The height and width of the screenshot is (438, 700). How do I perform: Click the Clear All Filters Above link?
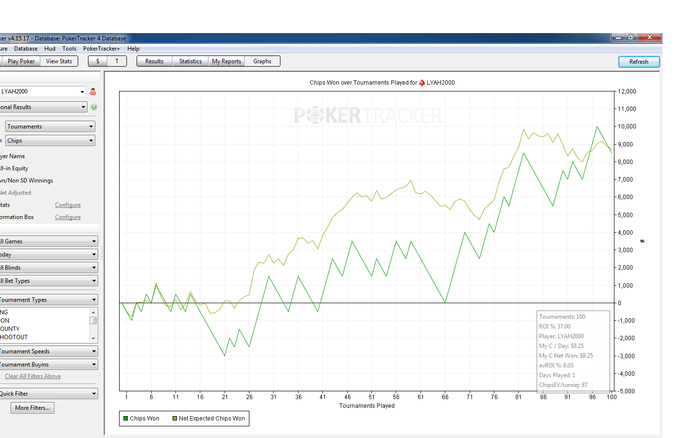33,376
